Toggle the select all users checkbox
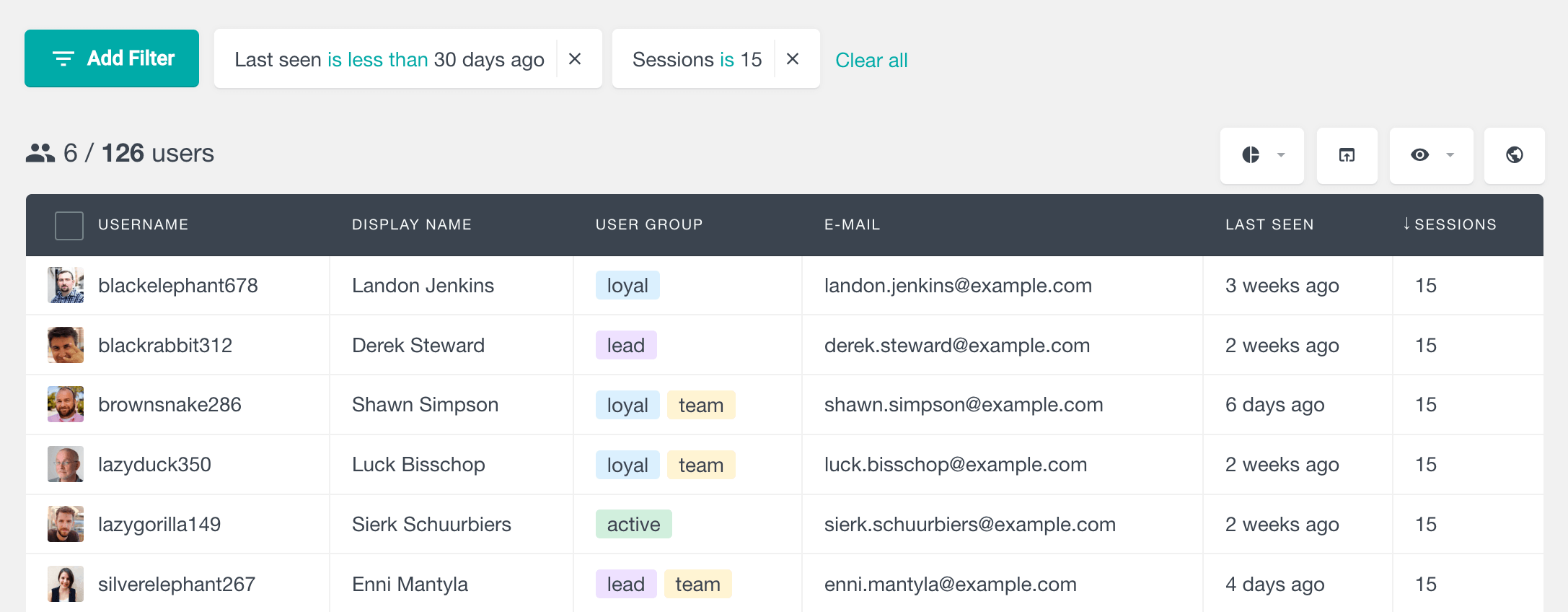This screenshot has width=1568, height=612. tap(69, 225)
